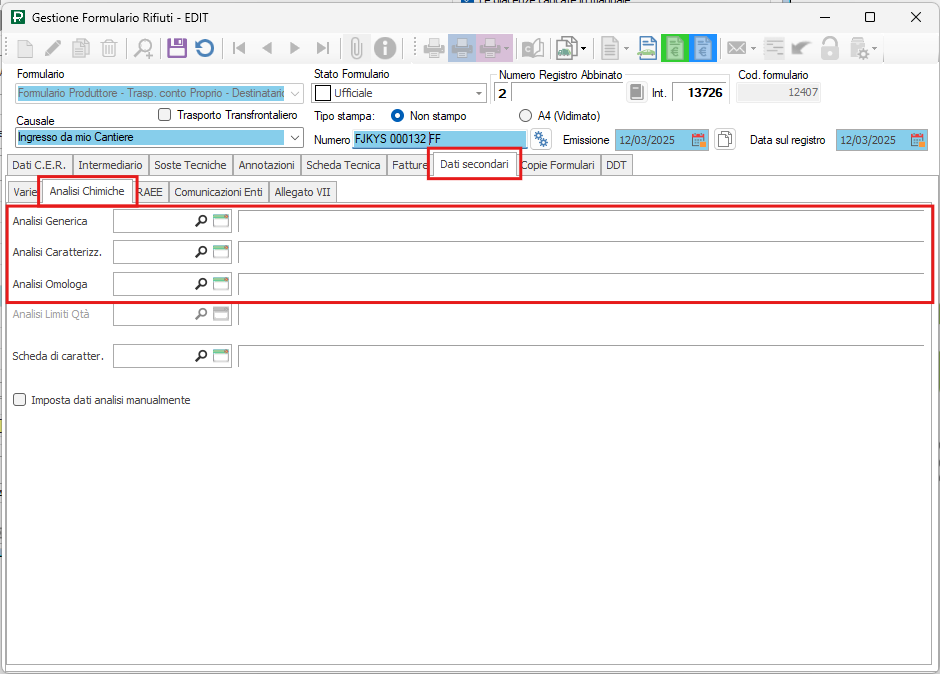Click the purple Save floppy disk icon
The width and height of the screenshot is (940, 674).
(177, 47)
